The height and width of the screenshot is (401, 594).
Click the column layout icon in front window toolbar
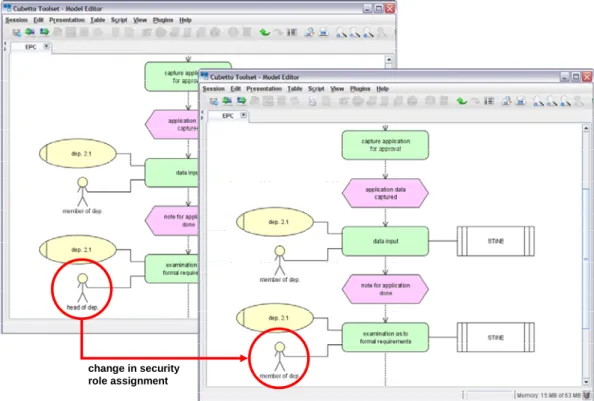[x=489, y=101]
